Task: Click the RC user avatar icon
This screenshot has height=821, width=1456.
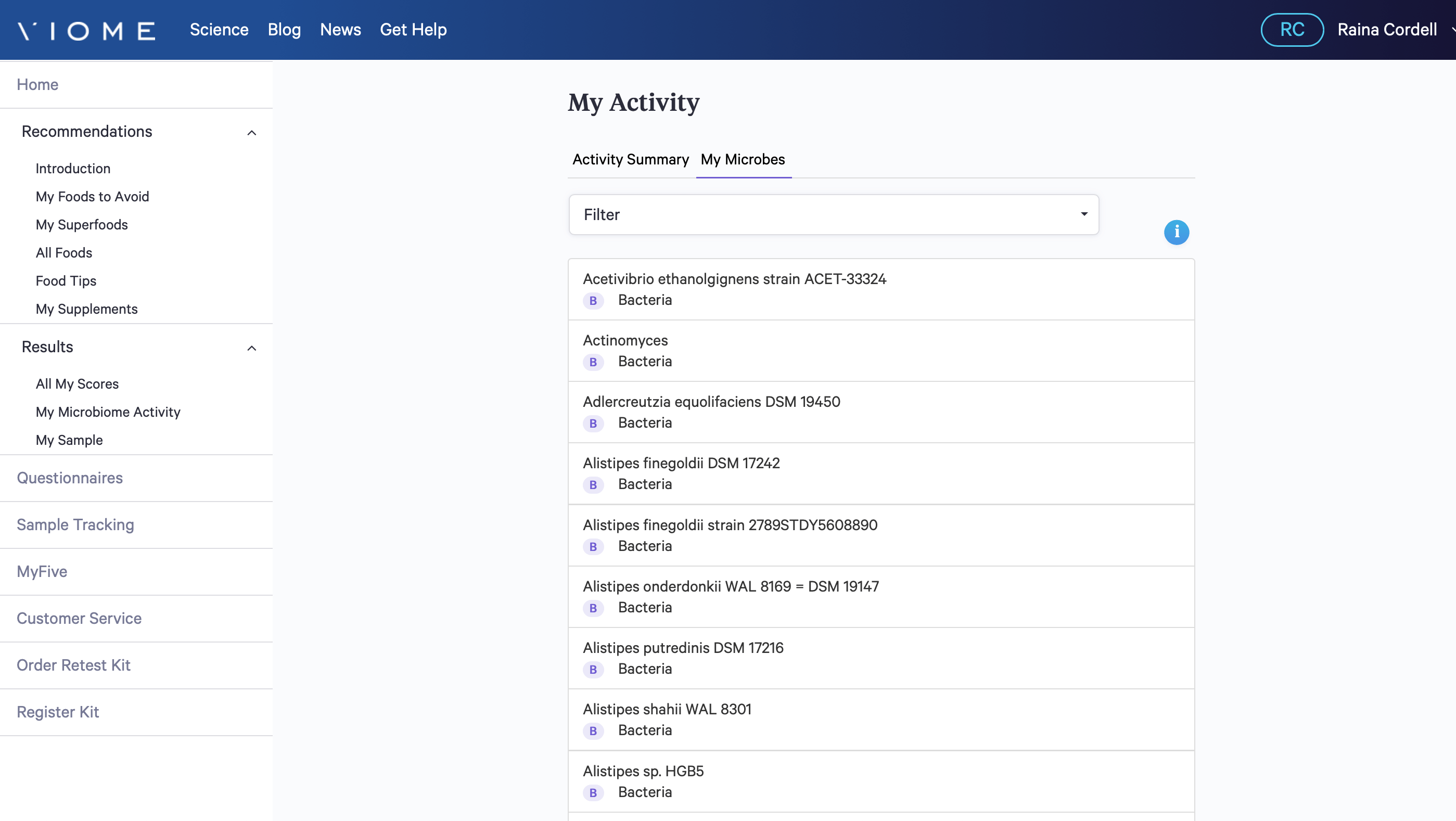Action: pos(1292,29)
